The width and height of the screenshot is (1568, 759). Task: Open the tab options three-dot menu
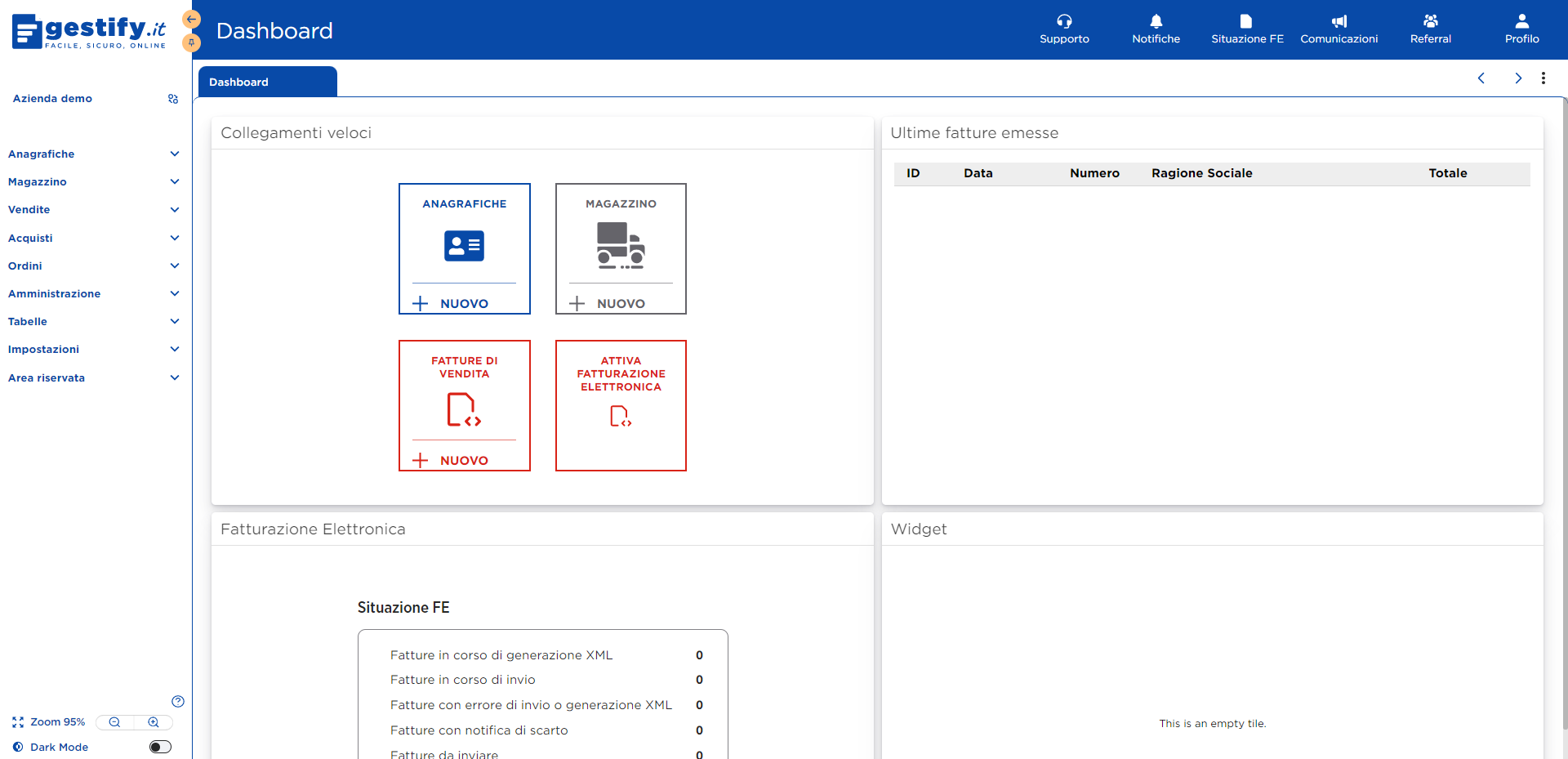coord(1544,78)
